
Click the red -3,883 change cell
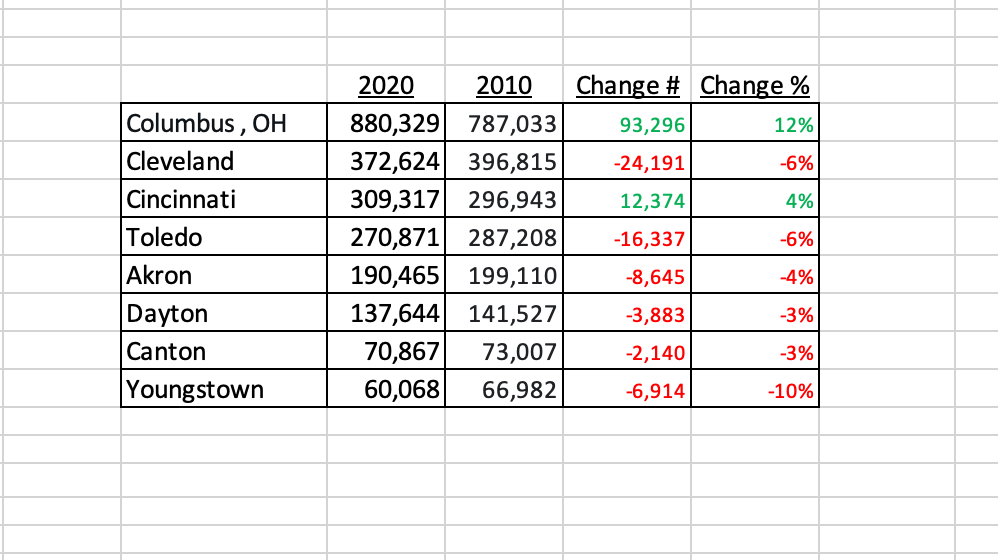point(627,312)
